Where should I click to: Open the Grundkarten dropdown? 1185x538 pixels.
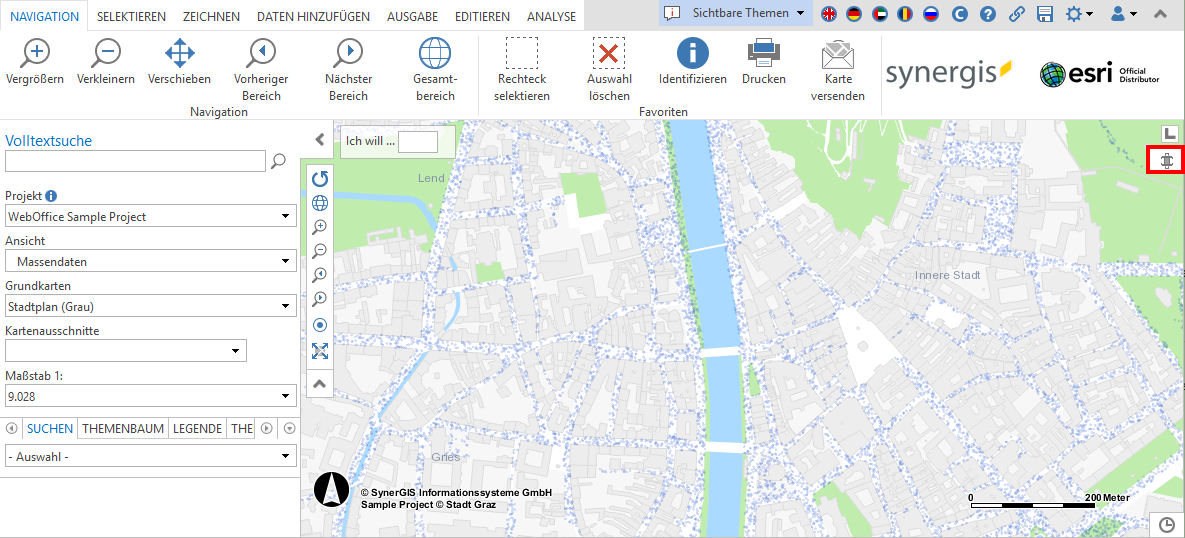(x=150, y=307)
